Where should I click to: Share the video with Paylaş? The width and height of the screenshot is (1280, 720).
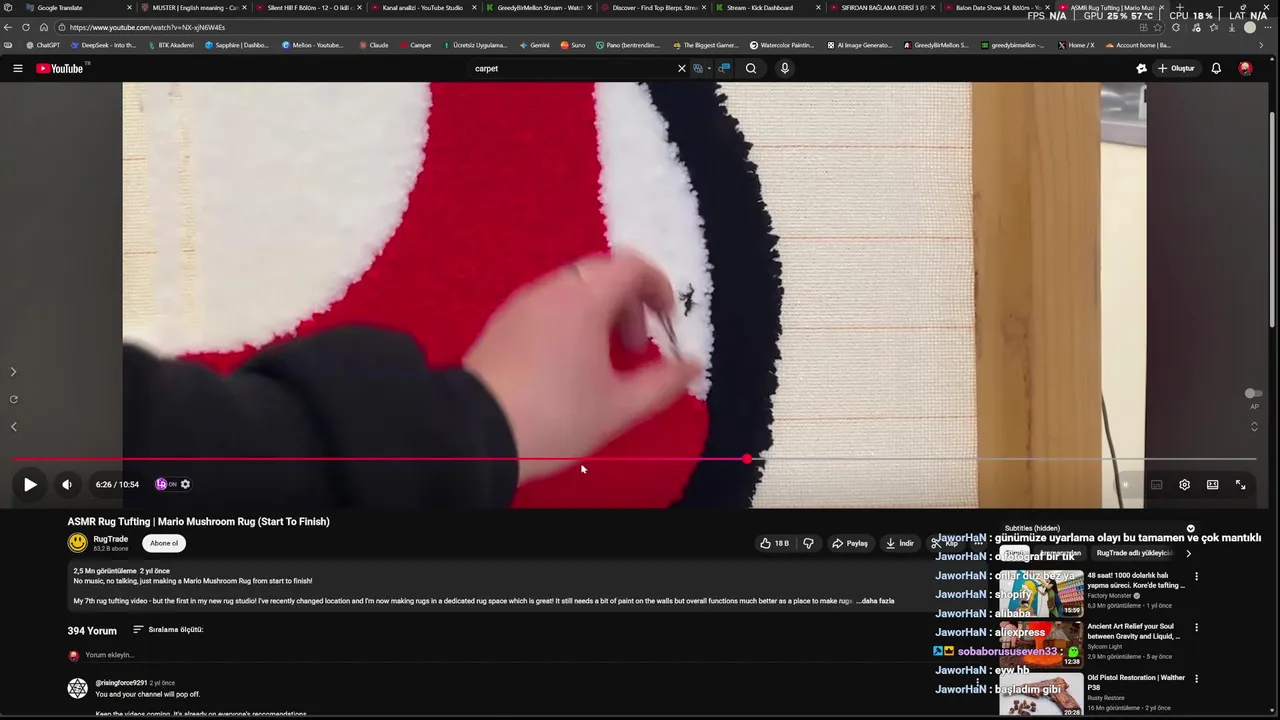click(x=850, y=543)
